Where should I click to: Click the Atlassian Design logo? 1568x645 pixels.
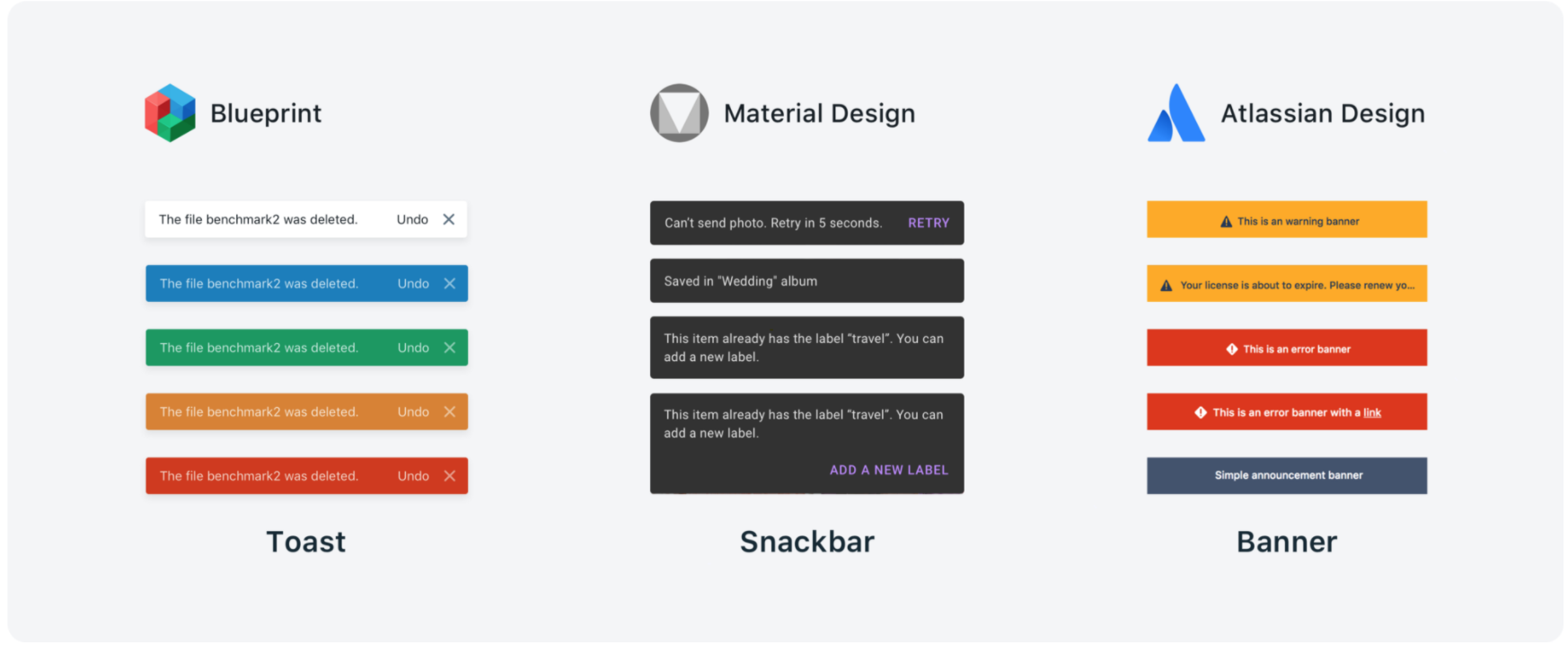pos(1176,113)
